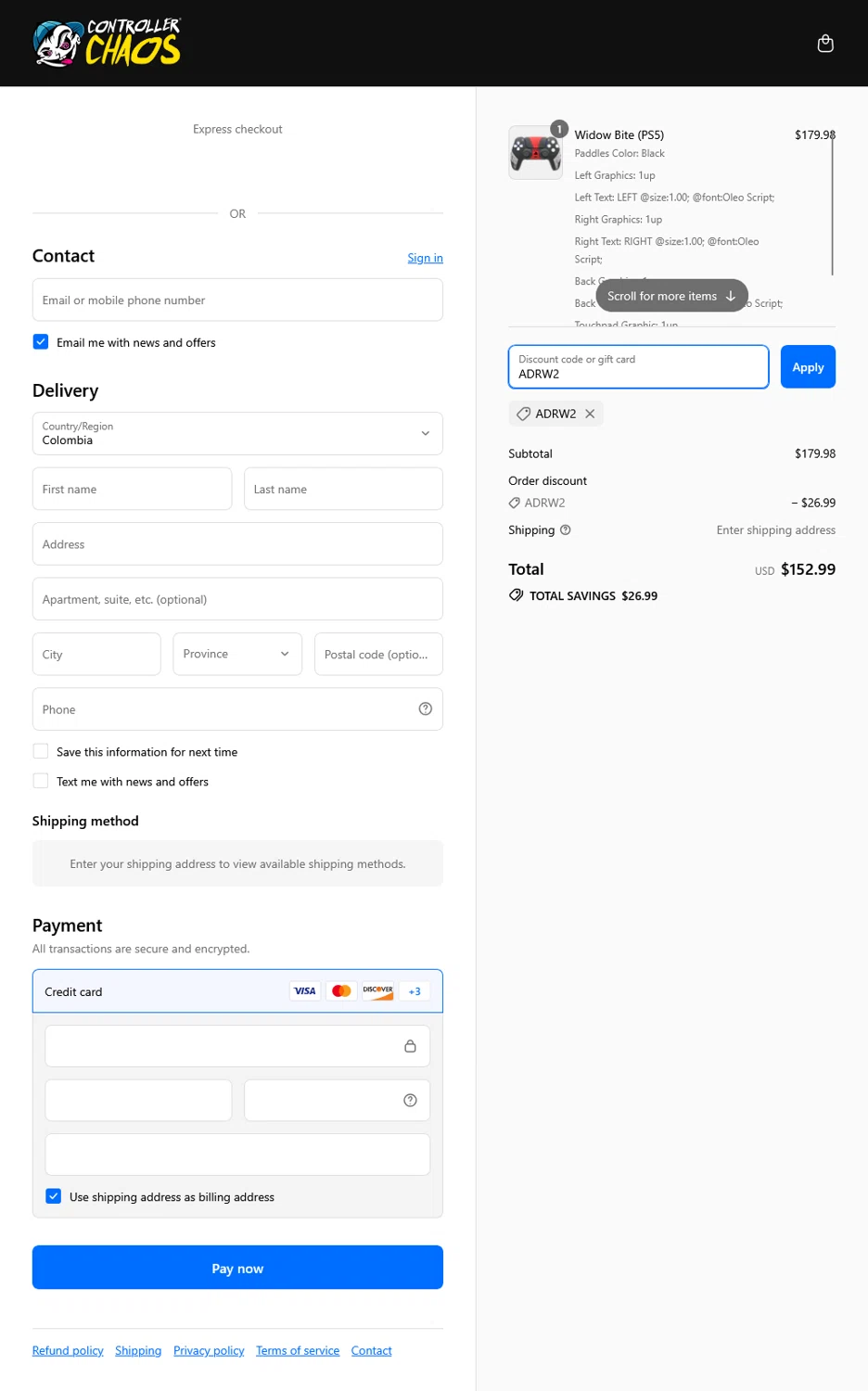Viewport: 868px width, 1391px height.
Task: Click the TOTAL SAVINGS $26.99 text
Action: click(594, 596)
